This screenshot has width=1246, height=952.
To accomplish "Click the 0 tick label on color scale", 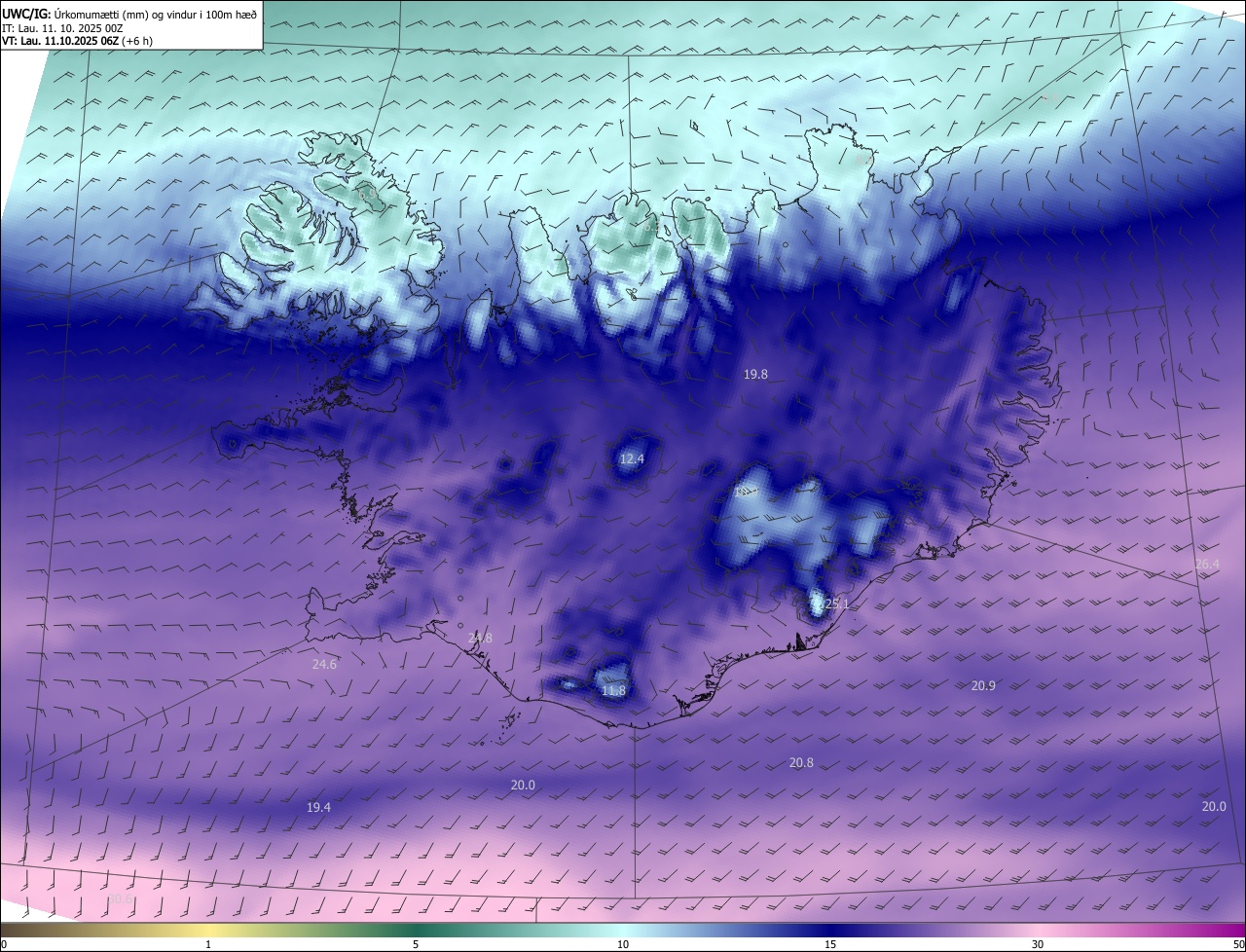I will pos(4,944).
